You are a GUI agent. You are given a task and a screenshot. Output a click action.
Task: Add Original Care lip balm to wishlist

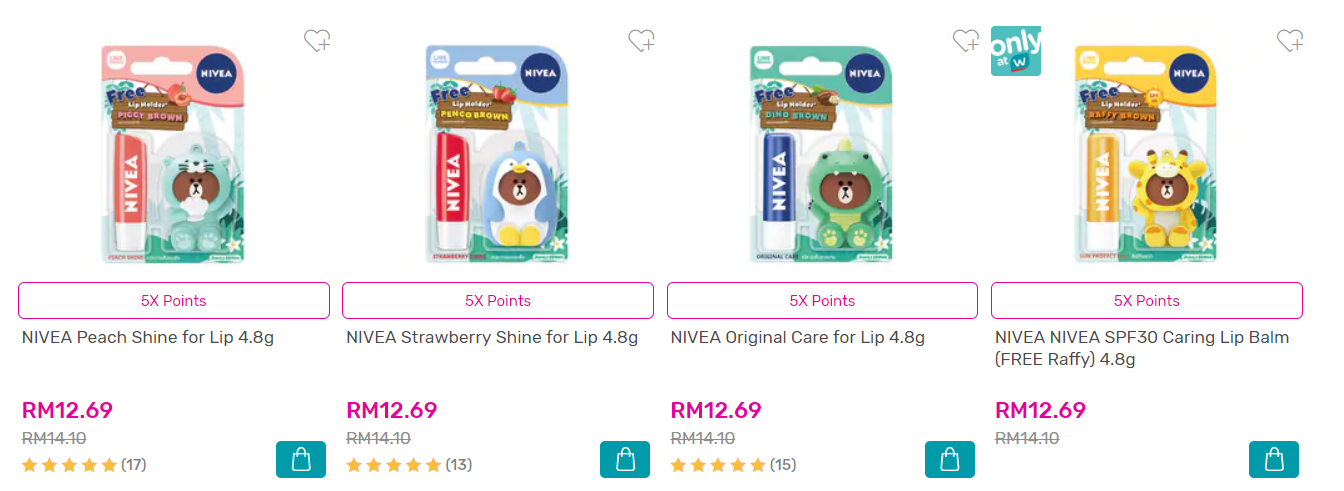[965, 40]
